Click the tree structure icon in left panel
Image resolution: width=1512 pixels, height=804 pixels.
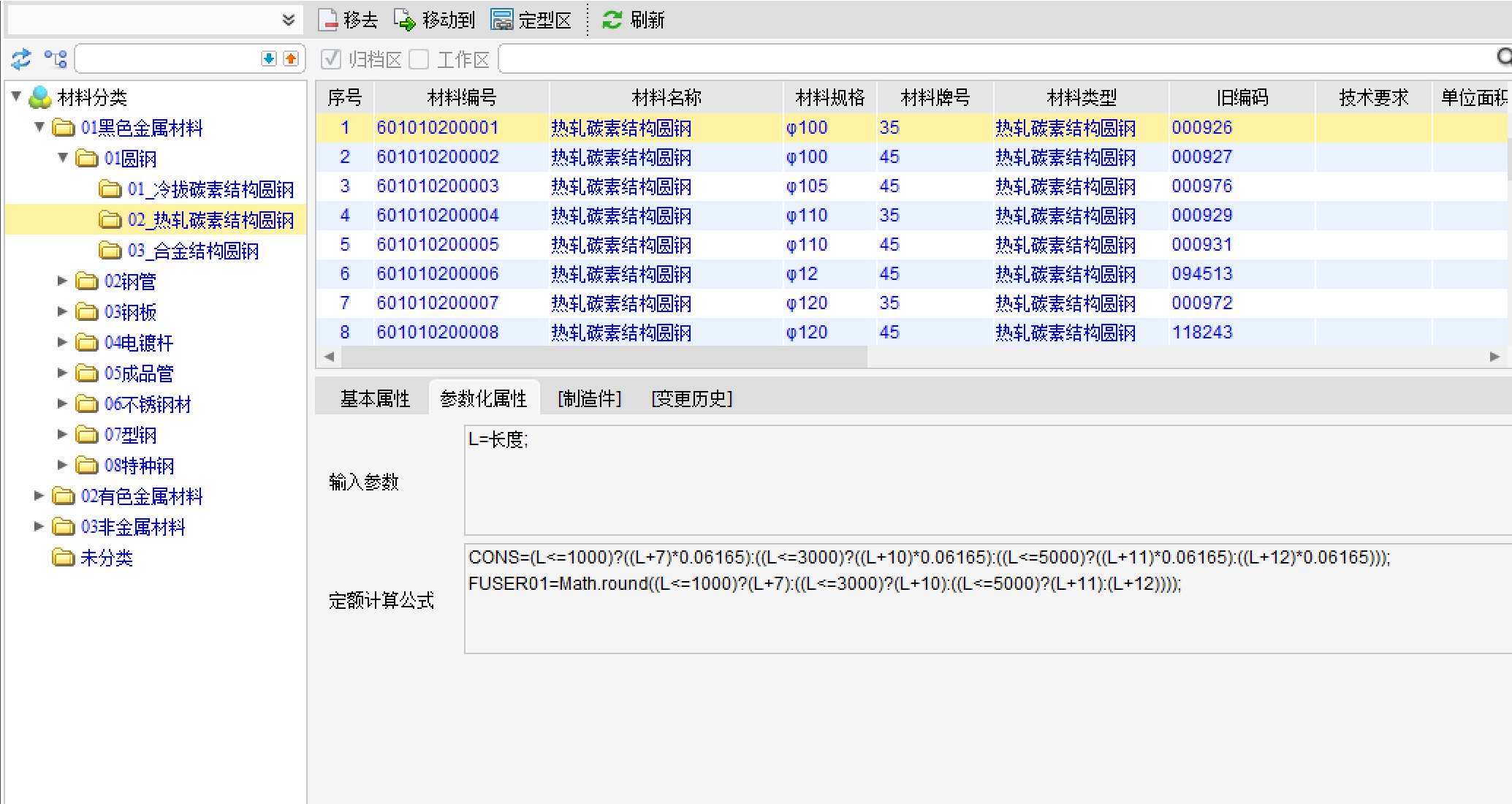pyautogui.click(x=56, y=58)
